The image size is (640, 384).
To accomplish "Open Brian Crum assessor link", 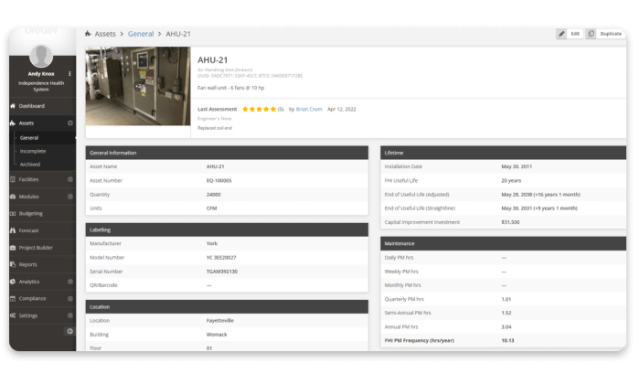I will tap(309, 109).
